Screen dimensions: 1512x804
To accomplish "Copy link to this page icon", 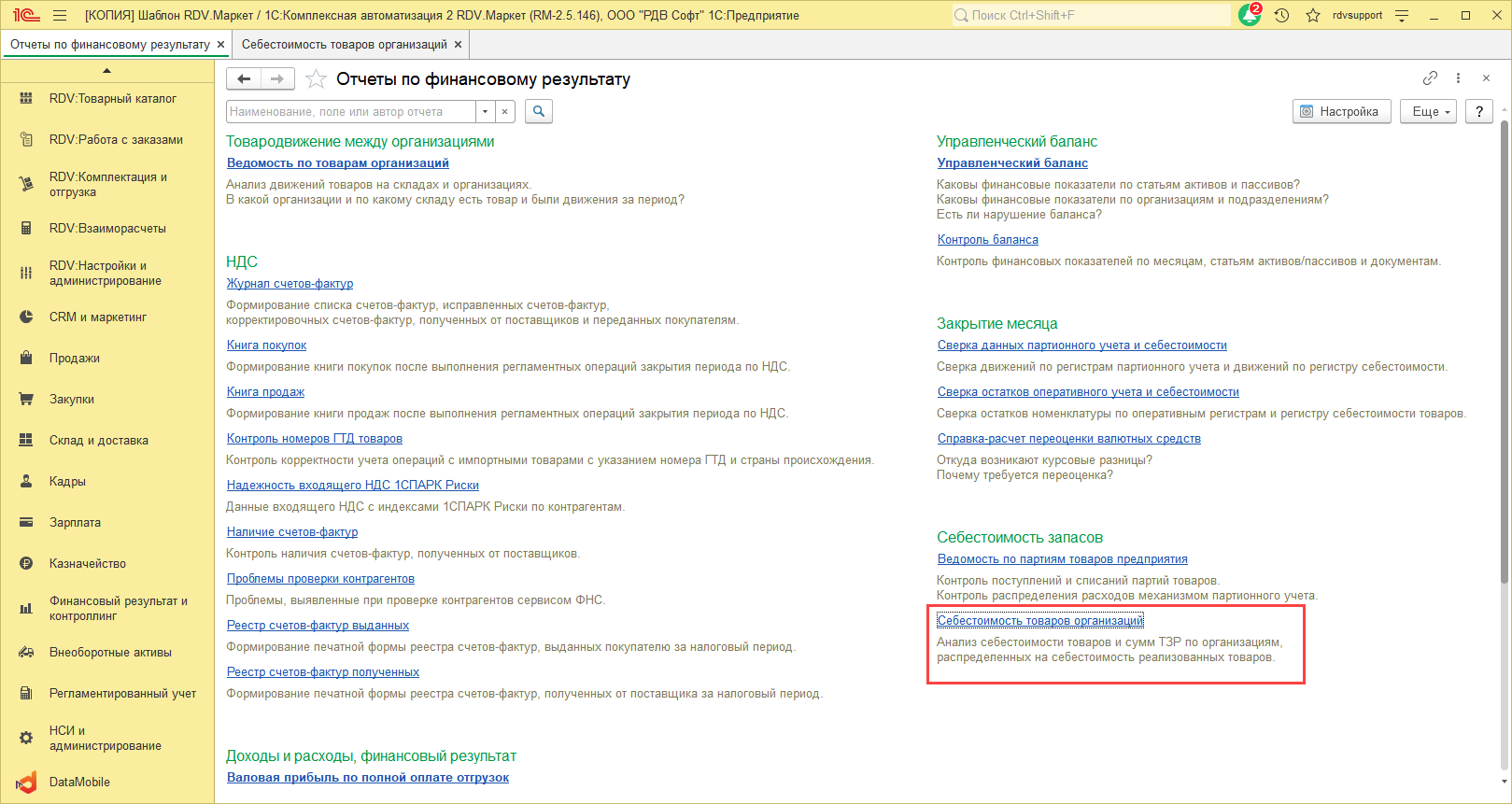I will [1430, 78].
